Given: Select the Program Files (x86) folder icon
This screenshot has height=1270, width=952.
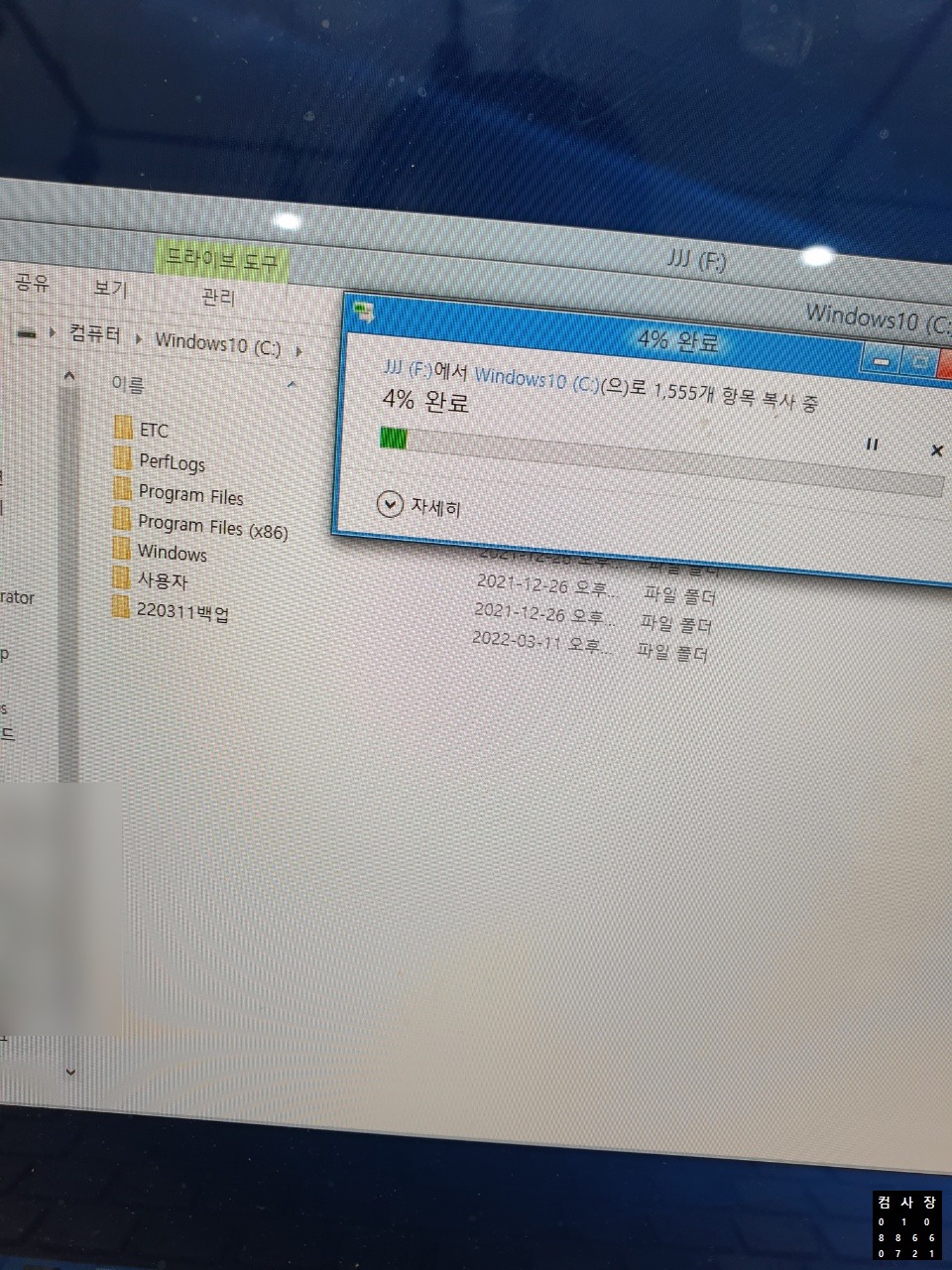Looking at the screenshot, I should click(122, 519).
